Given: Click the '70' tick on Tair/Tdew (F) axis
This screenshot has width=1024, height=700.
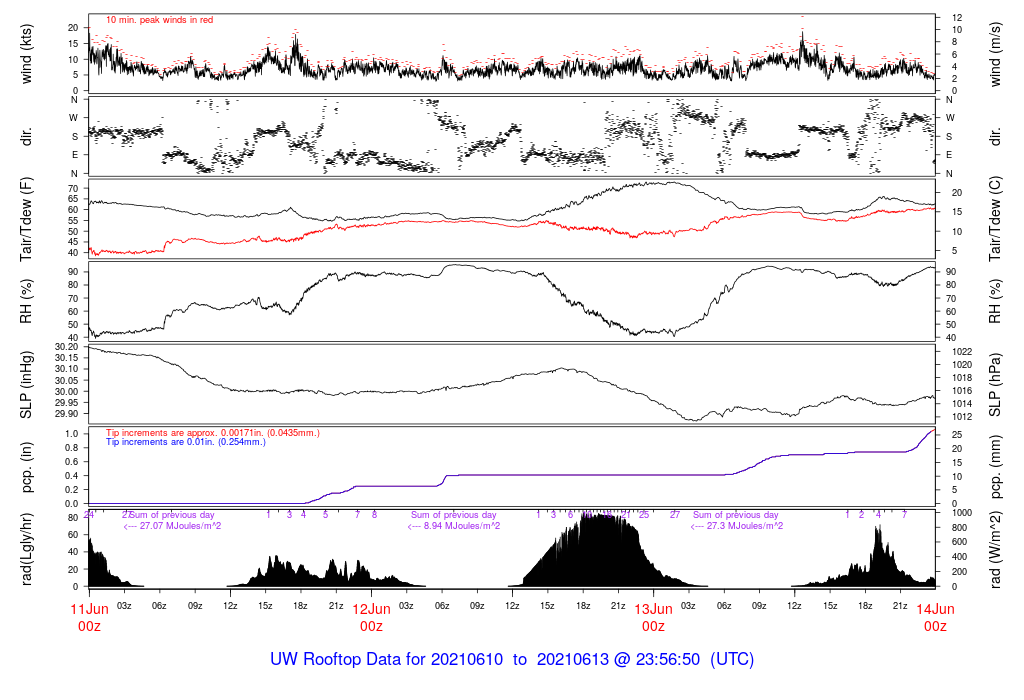Looking at the screenshot, I should [72, 189].
